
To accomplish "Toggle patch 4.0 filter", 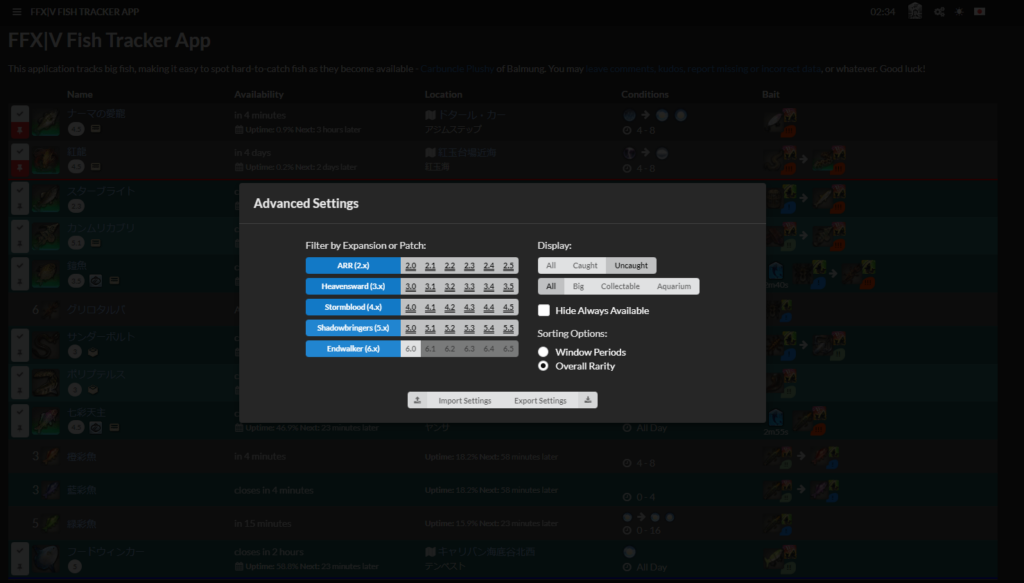I will tap(410, 307).
